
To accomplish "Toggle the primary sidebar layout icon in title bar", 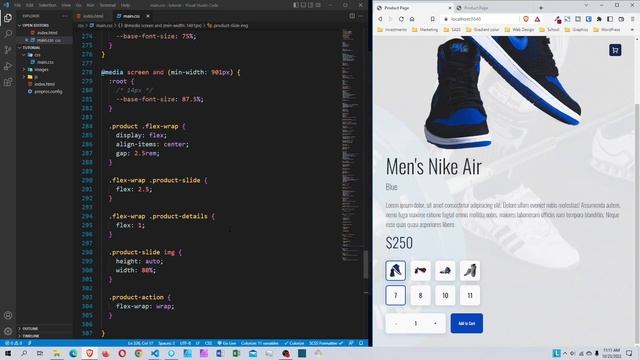I will (296, 5).
